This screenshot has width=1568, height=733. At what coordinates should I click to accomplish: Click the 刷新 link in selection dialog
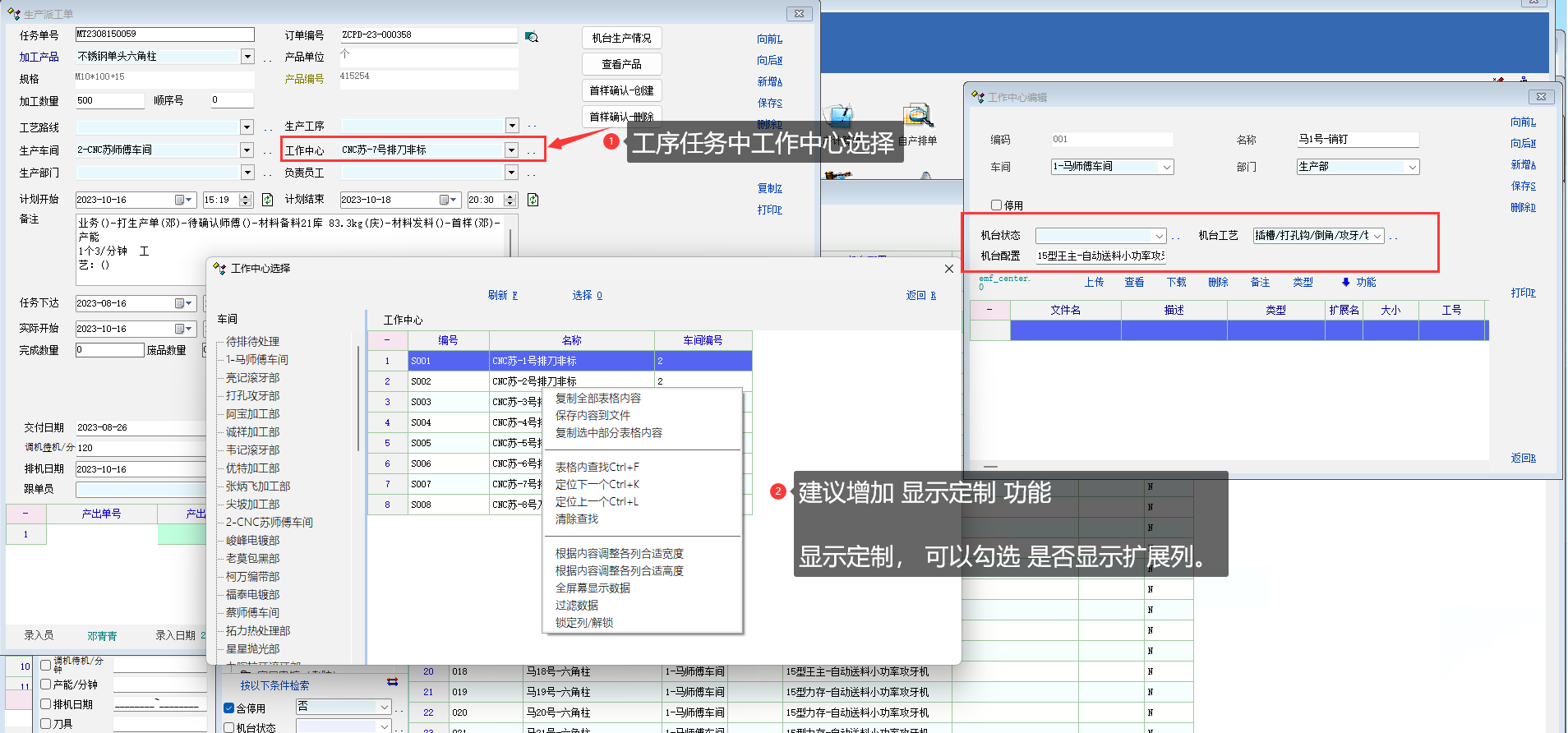click(502, 295)
